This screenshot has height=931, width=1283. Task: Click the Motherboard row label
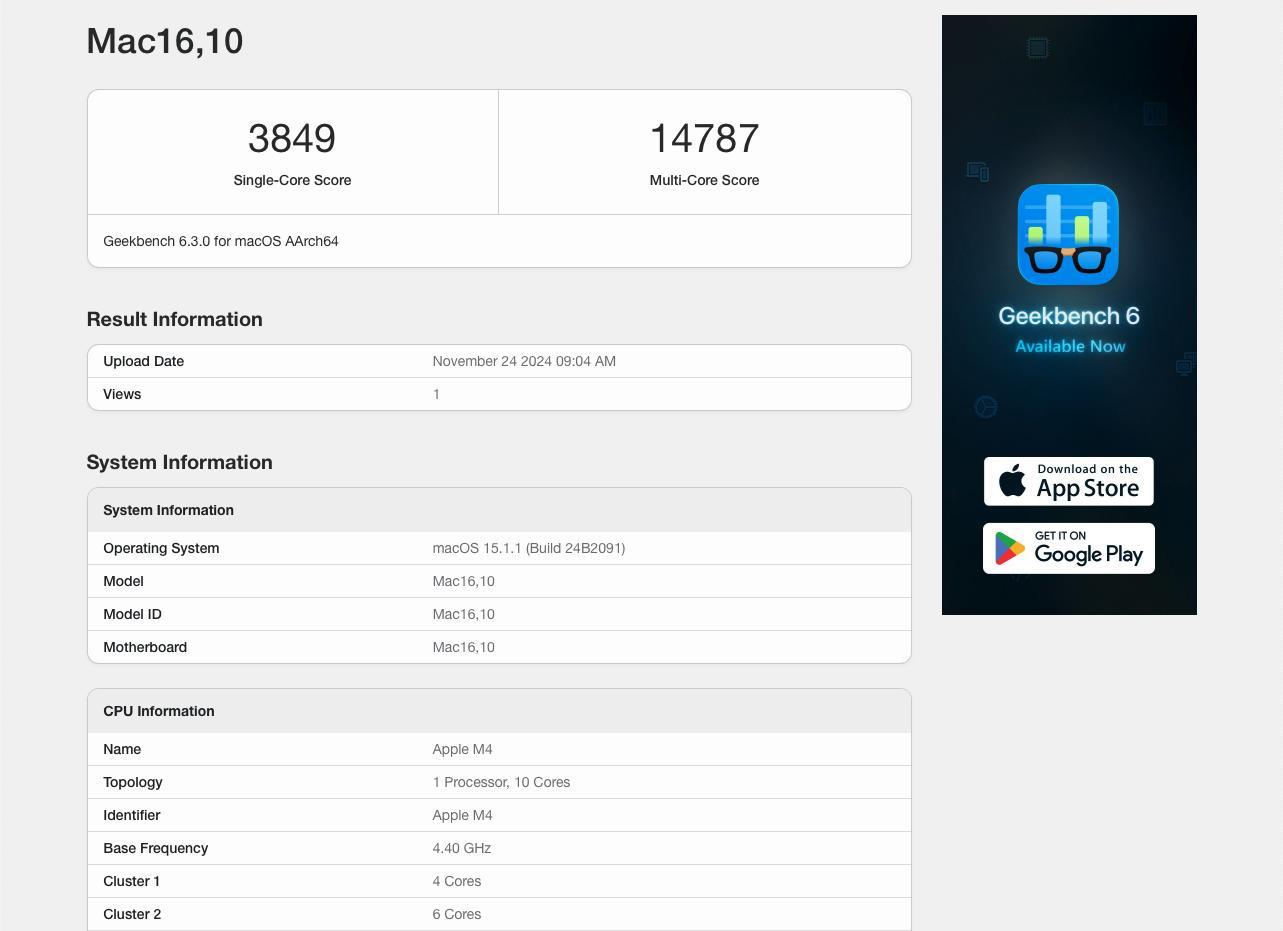pyautogui.click(x=145, y=647)
